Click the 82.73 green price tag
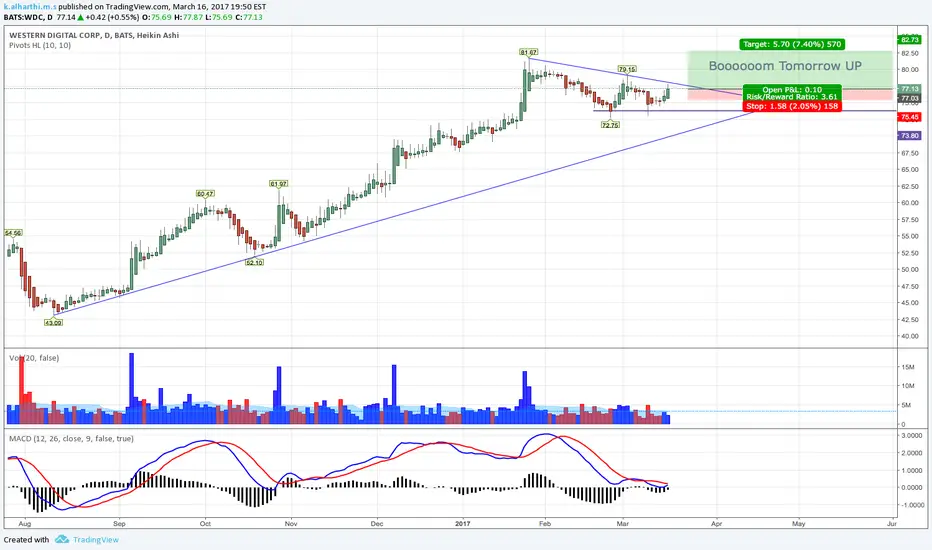 pos(909,40)
